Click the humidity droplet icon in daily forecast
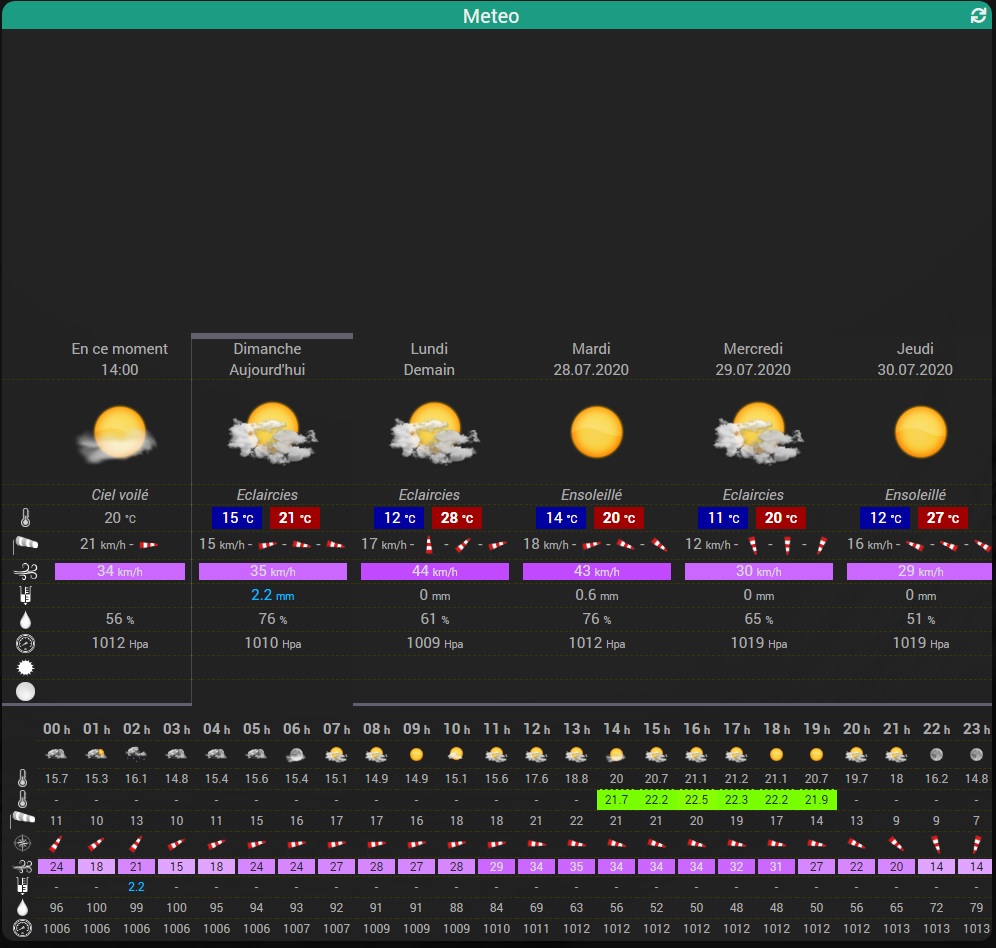 25,620
